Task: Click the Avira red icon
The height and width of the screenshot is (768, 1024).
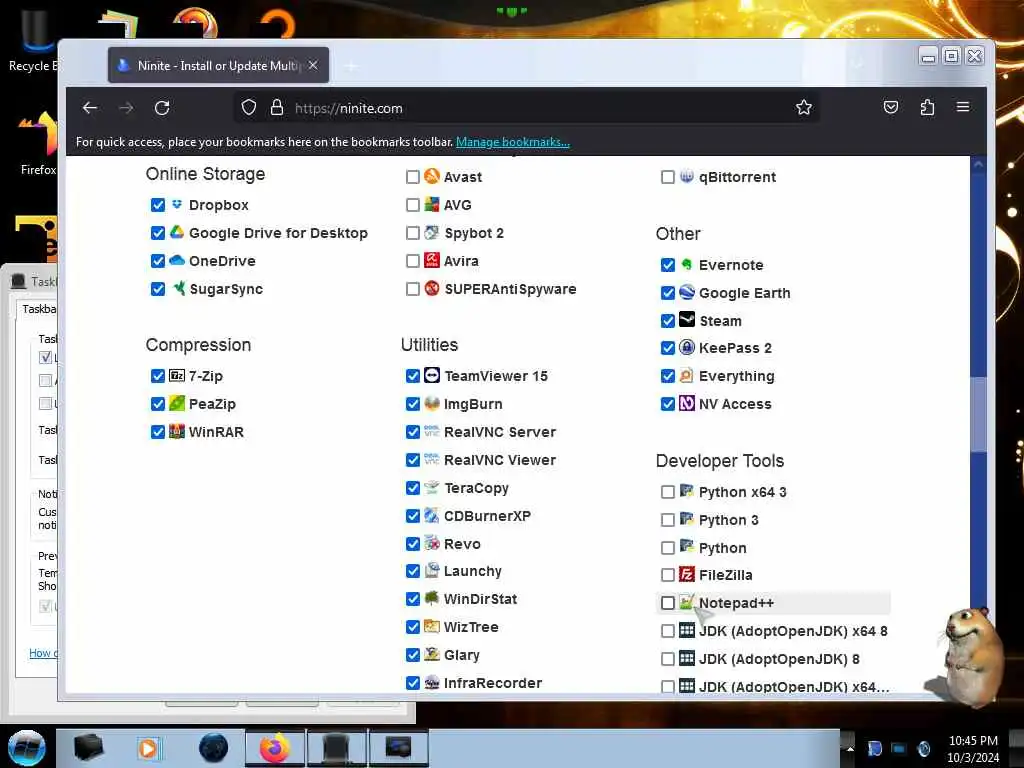Action: [x=432, y=260]
